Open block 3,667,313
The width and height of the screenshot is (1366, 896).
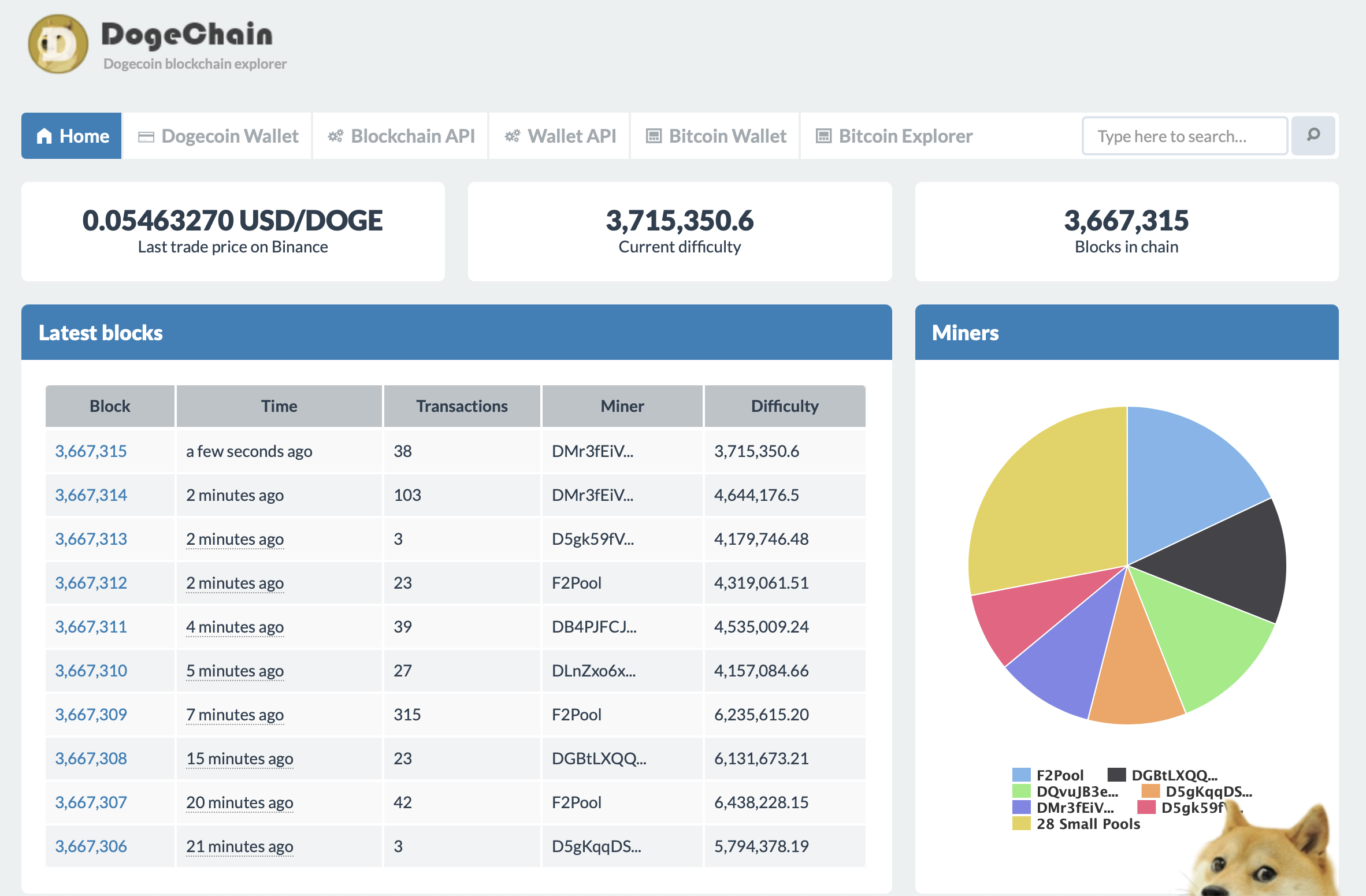click(x=91, y=539)
